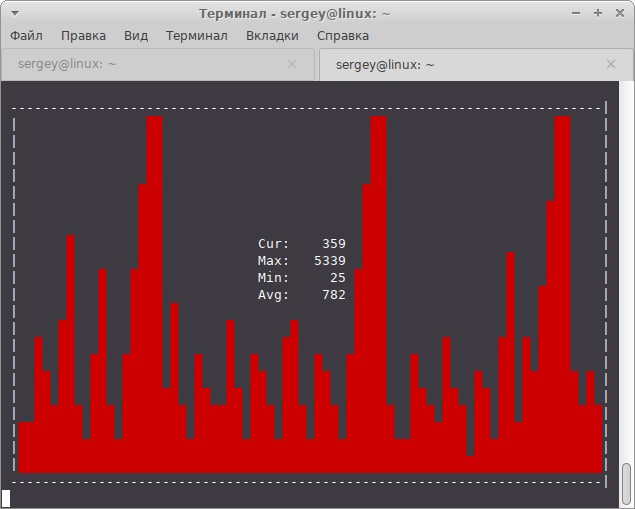
Task: Click the terminal vertical scrollbar handle
Action: (x=626, y=483)
